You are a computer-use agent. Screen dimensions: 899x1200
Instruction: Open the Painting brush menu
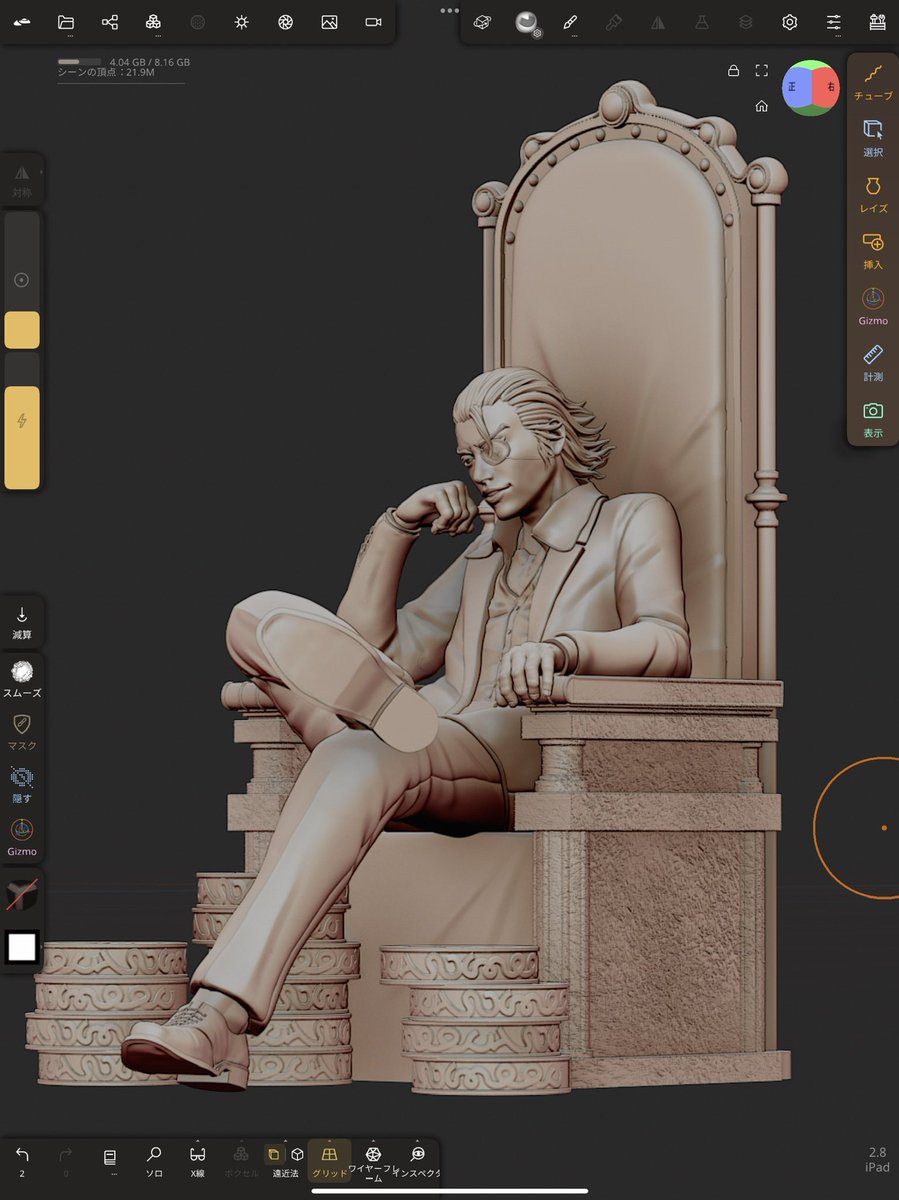tap(570, 22)
